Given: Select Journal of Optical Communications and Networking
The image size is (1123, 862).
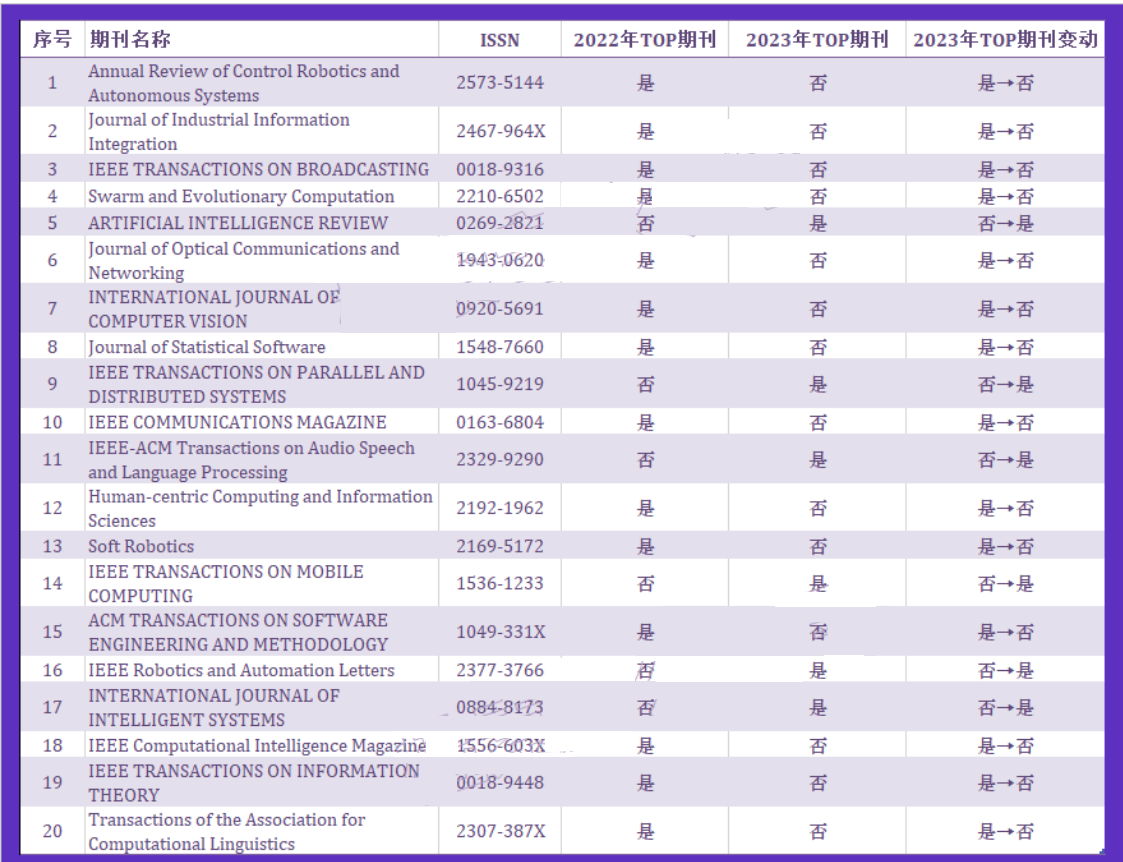Looking at the screenshot, I should [x=244, y=261].
